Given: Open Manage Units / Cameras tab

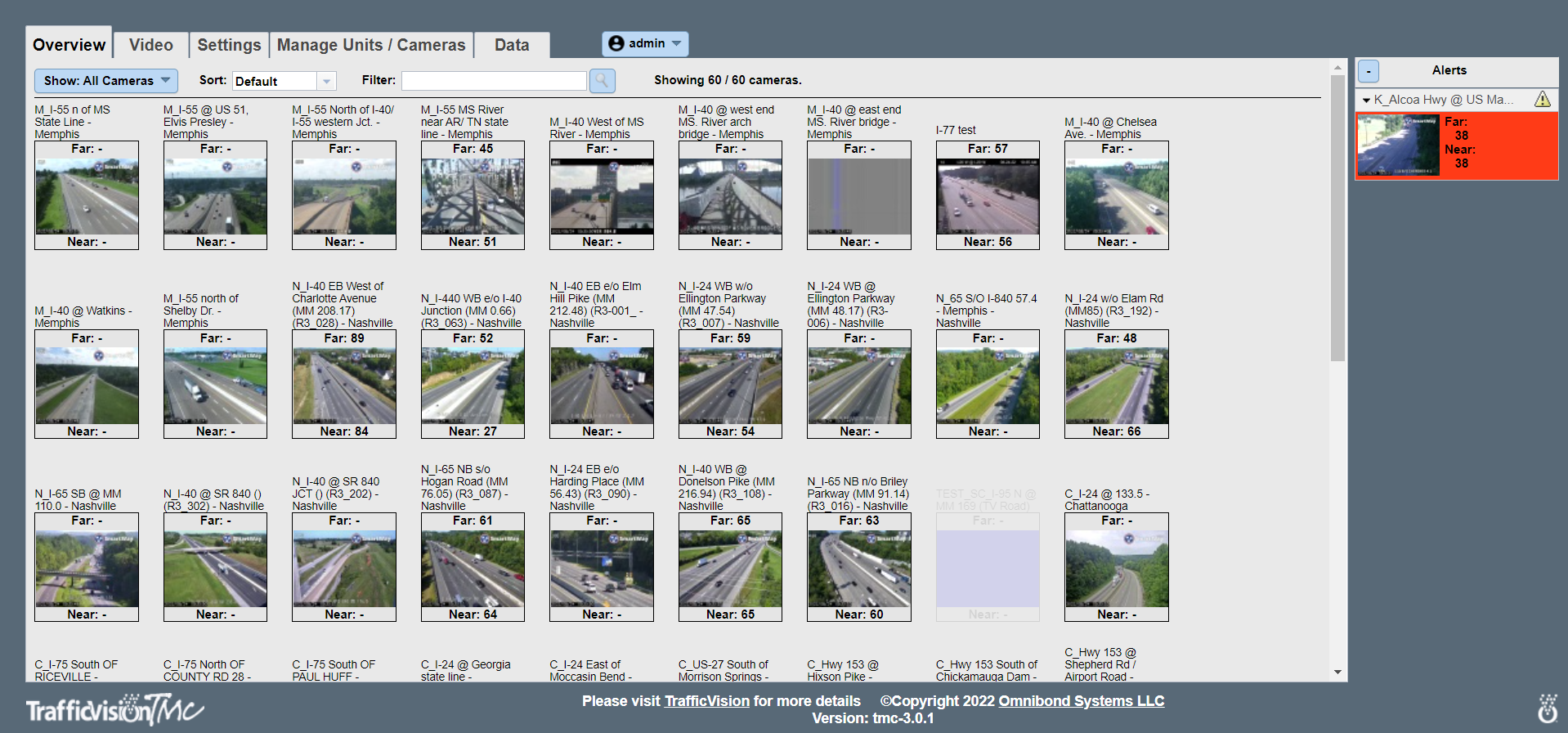Looking at the screenshot, I should point(371,45).
